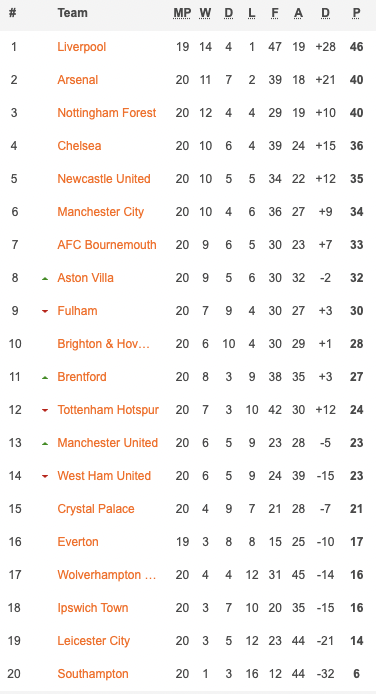Open the Chelsea team link
This screenshot has width=376, height=694.
pos(79,146)
